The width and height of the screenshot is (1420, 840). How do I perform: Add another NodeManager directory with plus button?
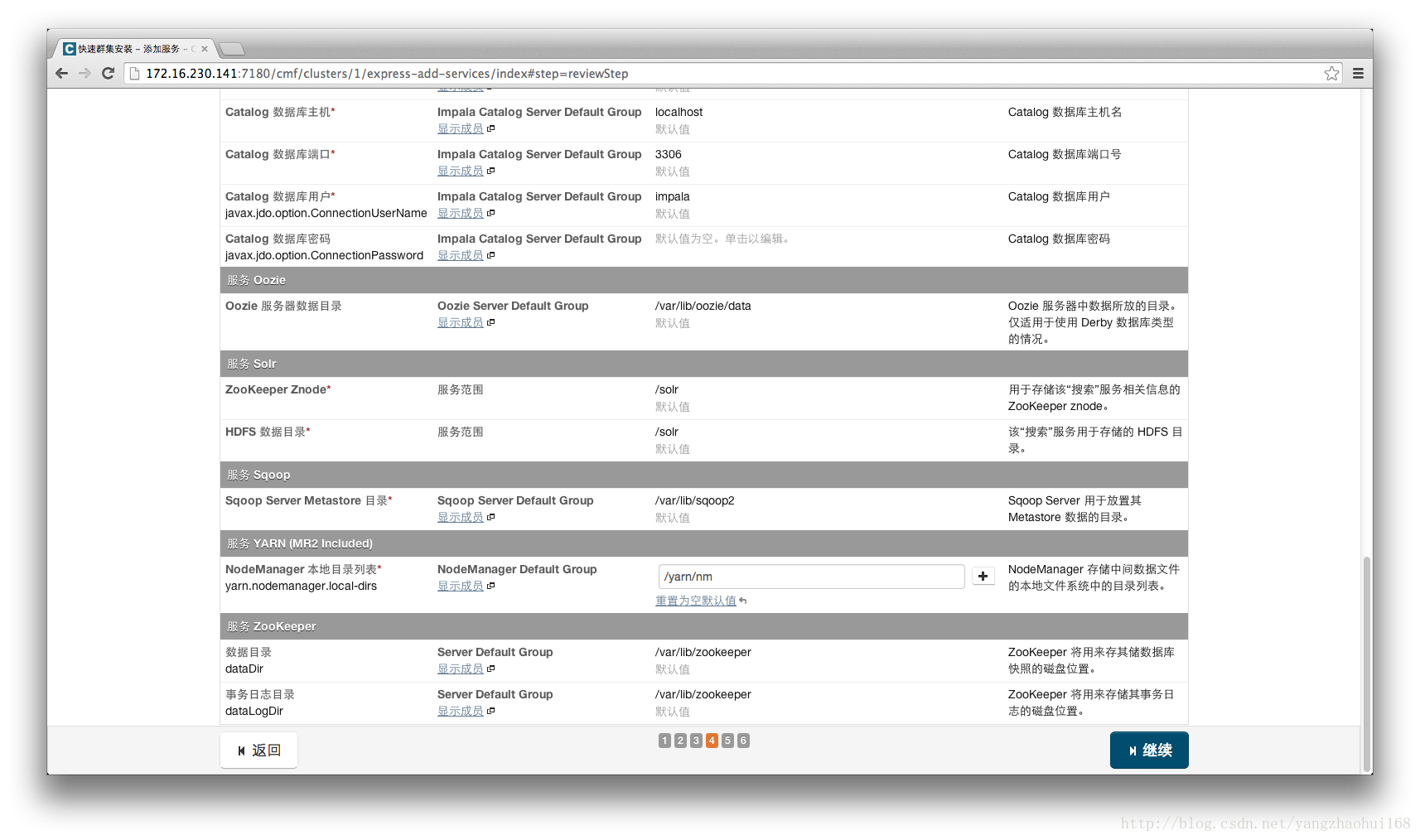[x=983, y=576]
